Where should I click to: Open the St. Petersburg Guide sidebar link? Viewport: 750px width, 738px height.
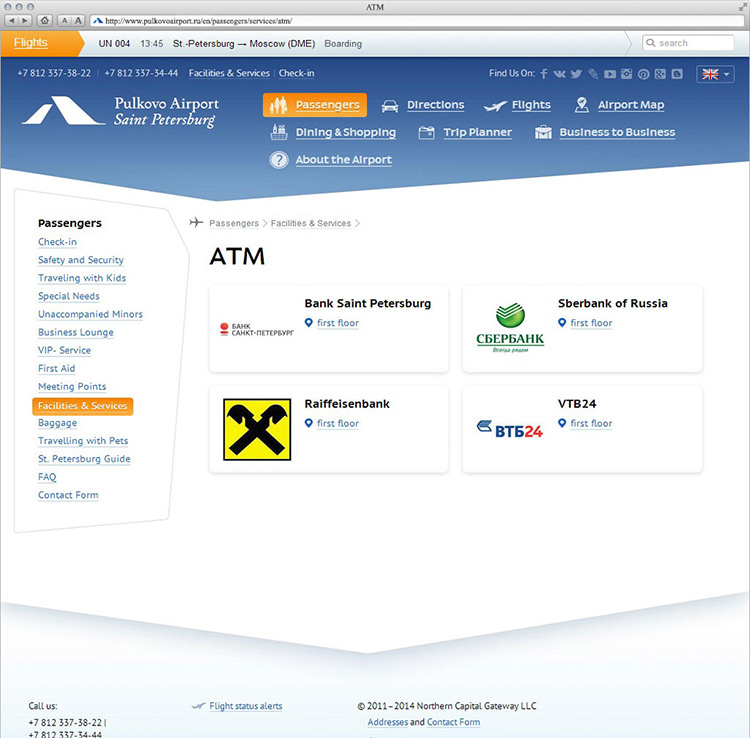84,459
